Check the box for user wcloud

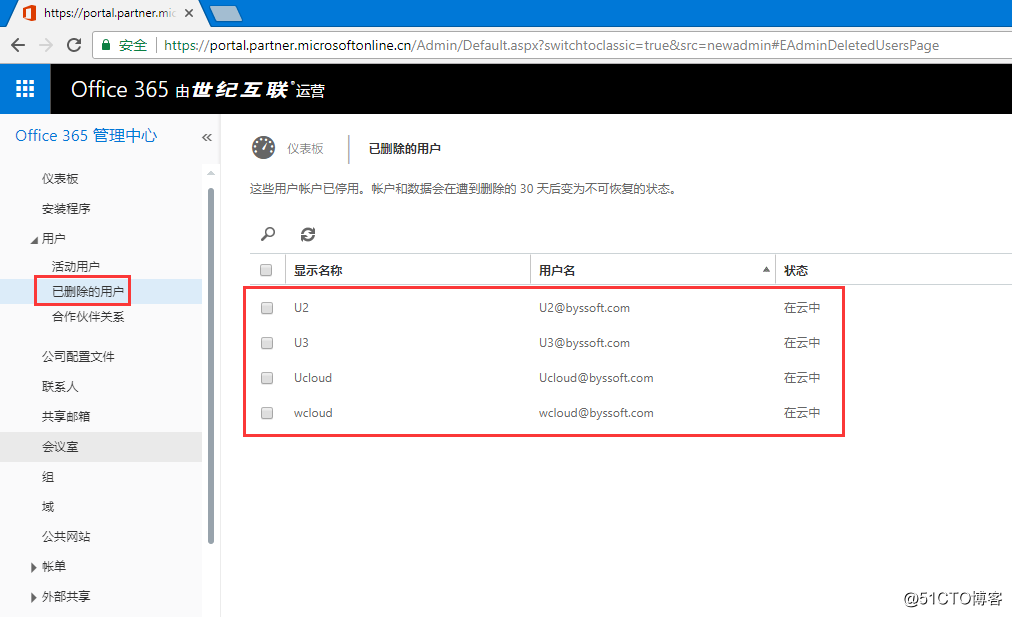(x=267, y=412)
